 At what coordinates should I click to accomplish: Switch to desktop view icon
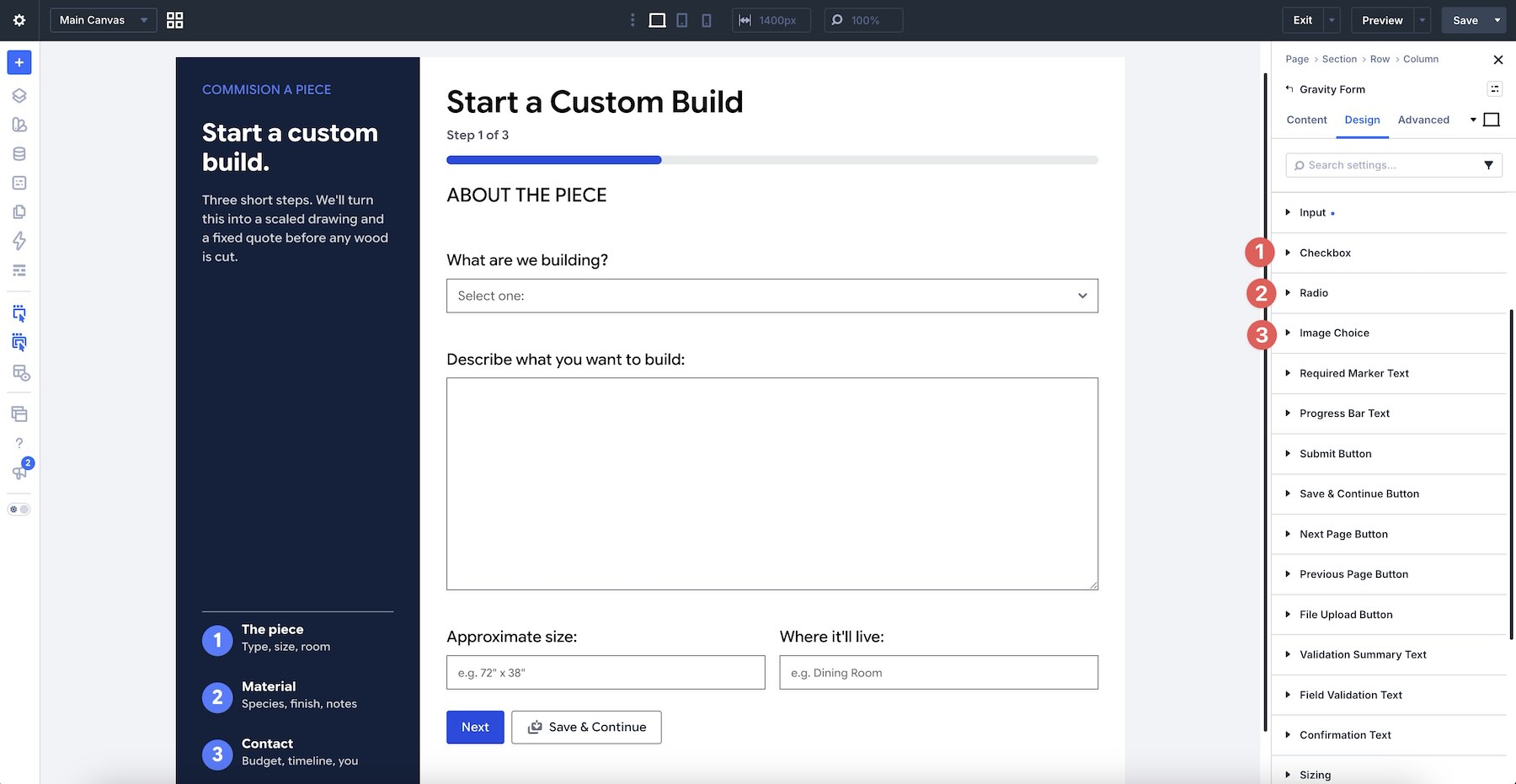click(x=657, y=20)
